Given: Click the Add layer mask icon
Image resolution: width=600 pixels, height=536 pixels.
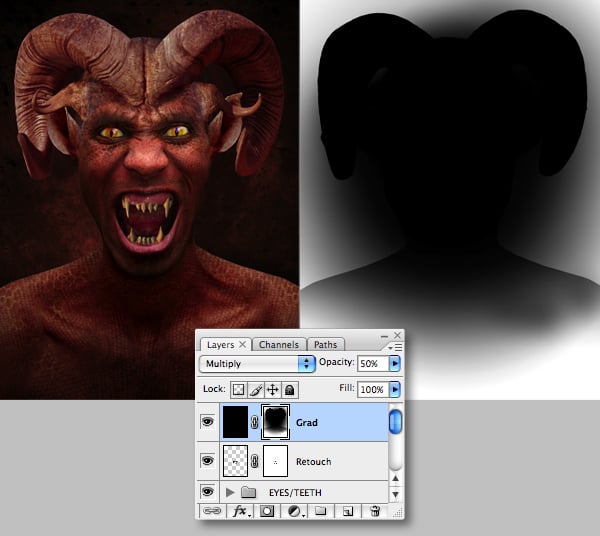Looking at the screenshot, I should point(268,511).
